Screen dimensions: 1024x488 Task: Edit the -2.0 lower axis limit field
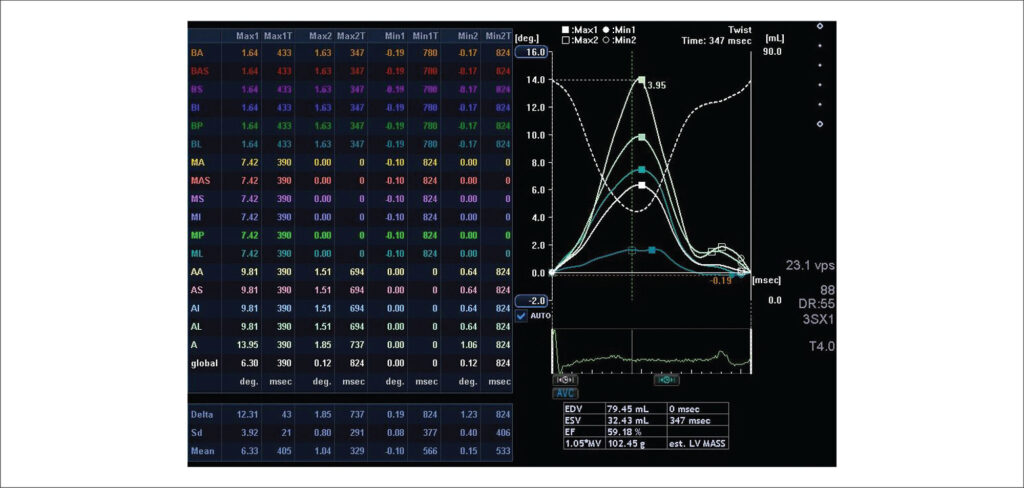pyautogui.click(x=534, y=301)
